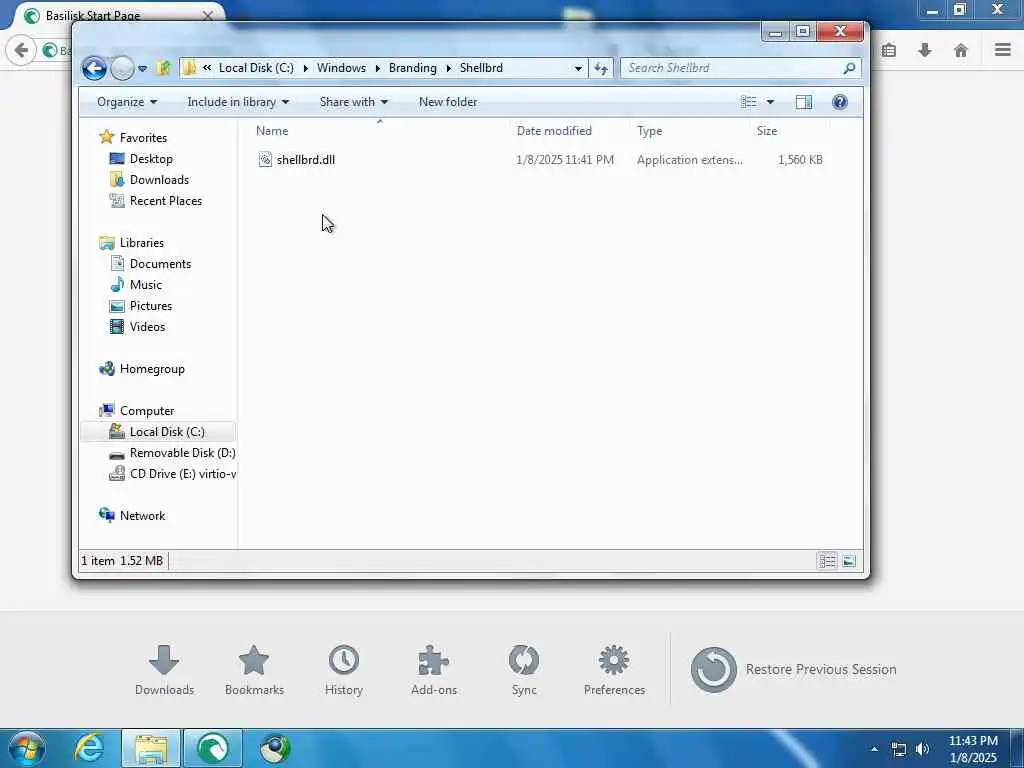Sort by Type column header
Screen dimensions: 1024x768
click(x=690, y=131)
